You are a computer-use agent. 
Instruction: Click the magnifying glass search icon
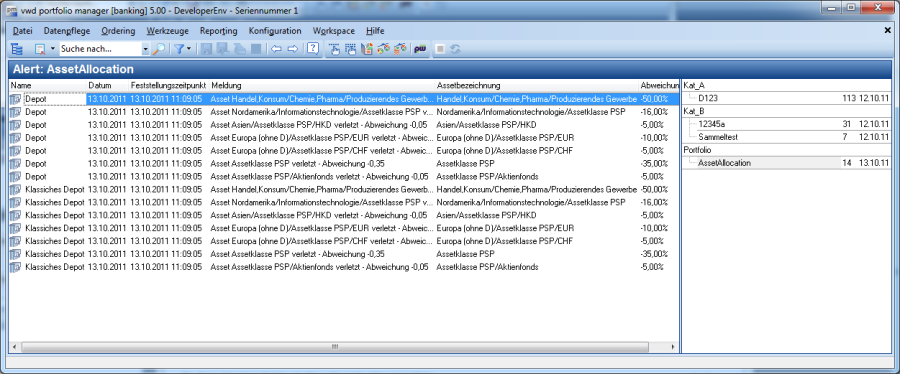coord(159,49)
